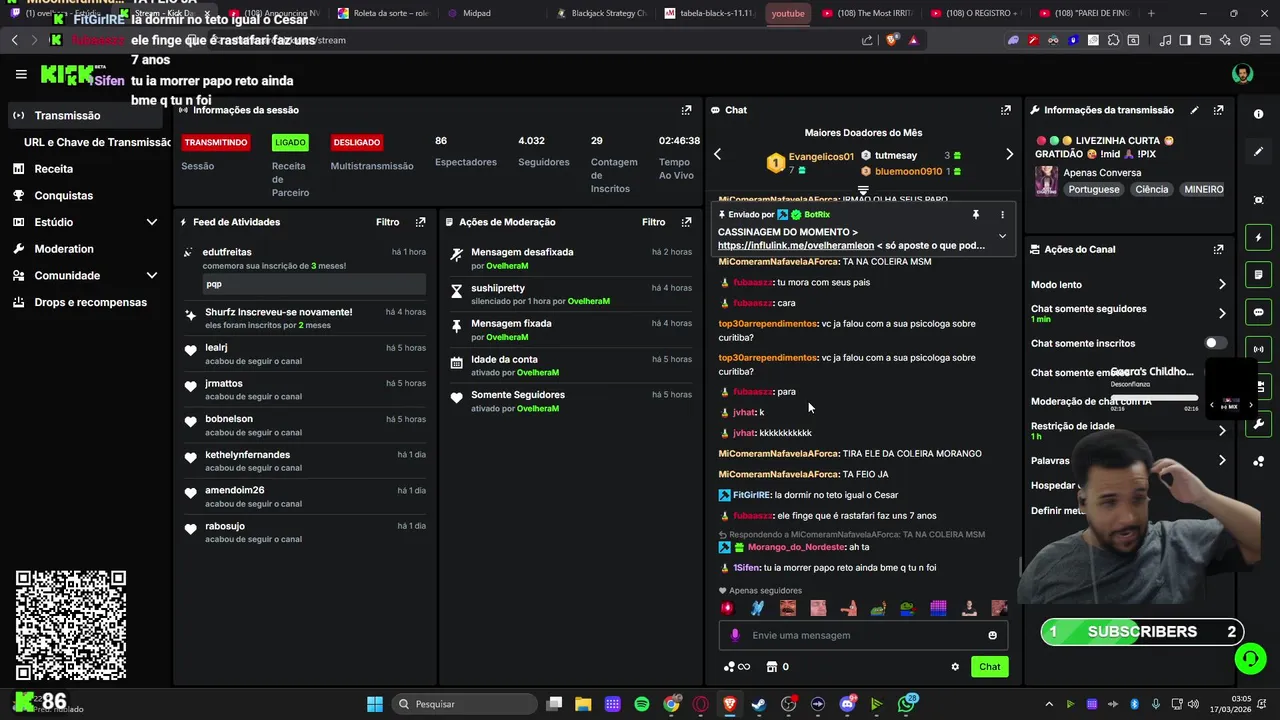This screenshot has width=1280, height=720.
Task: Click the Apenas Conversa category thumbnail
Action: [x=1046, y=180]
